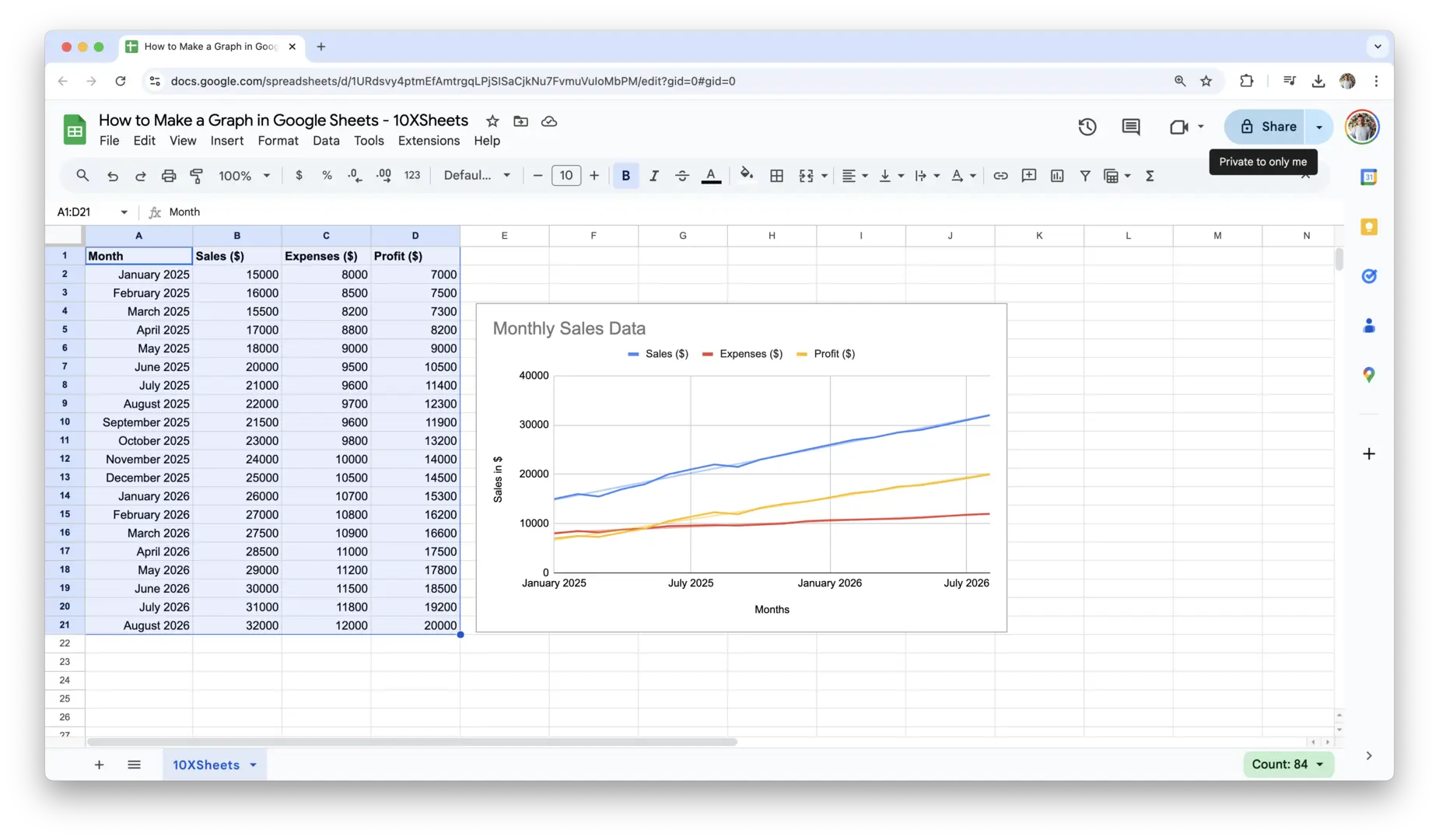Image resolution: width=1439 pixels, height=840 pixels.
Task: Open Google Calendar side panel
Action: 1369,177
